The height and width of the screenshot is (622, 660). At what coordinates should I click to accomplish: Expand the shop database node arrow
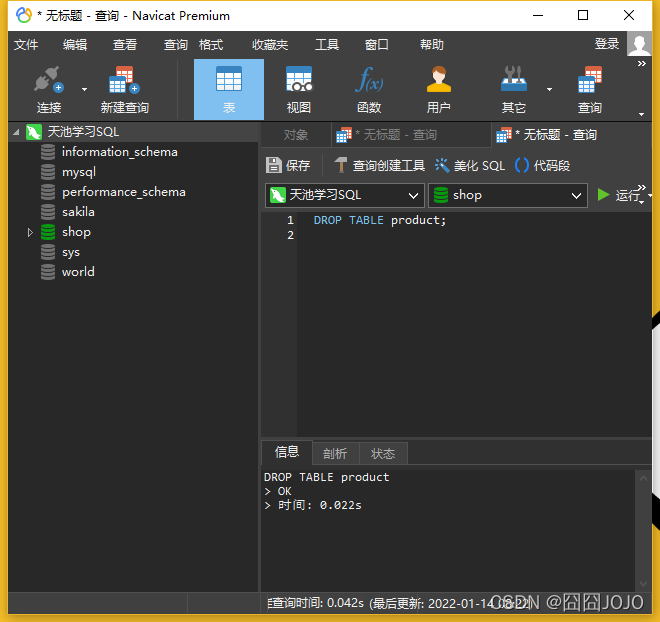pos(30,232)
